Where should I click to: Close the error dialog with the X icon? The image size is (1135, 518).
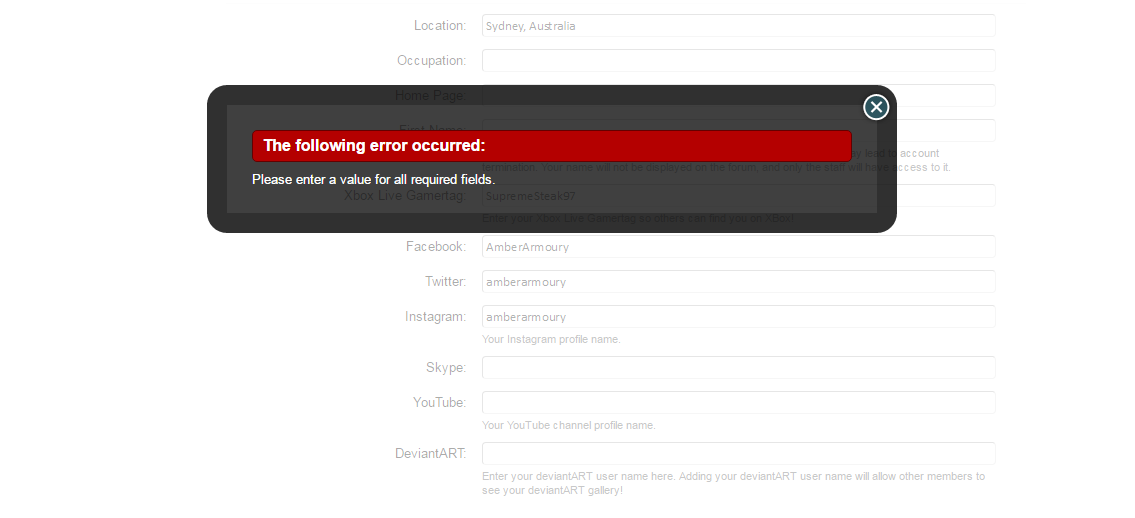point(876,107)
